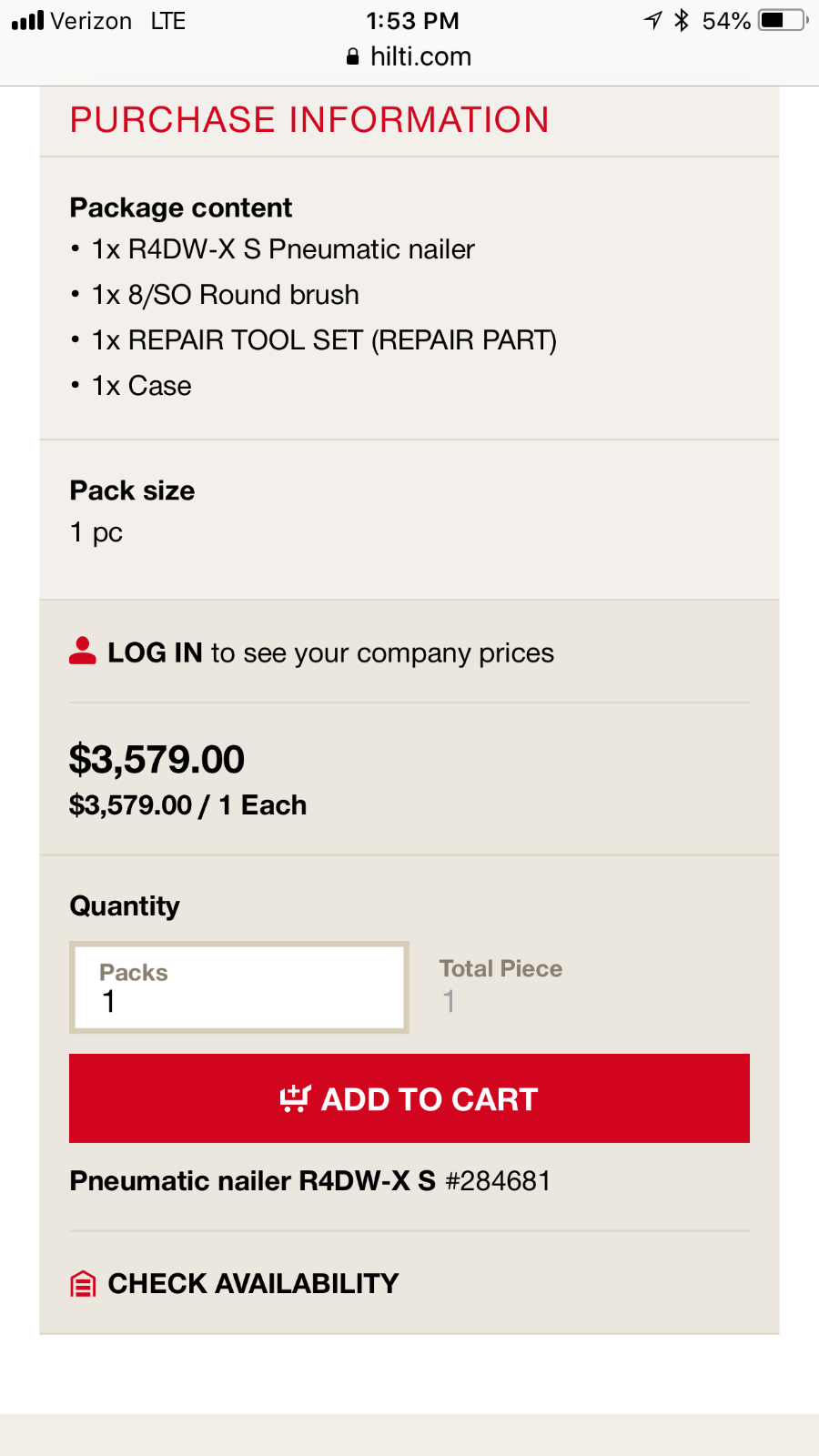The width and height of the screenshot is (819, 1456).
Task: Click the red user login icon
Action: click(x=83, y=651)
